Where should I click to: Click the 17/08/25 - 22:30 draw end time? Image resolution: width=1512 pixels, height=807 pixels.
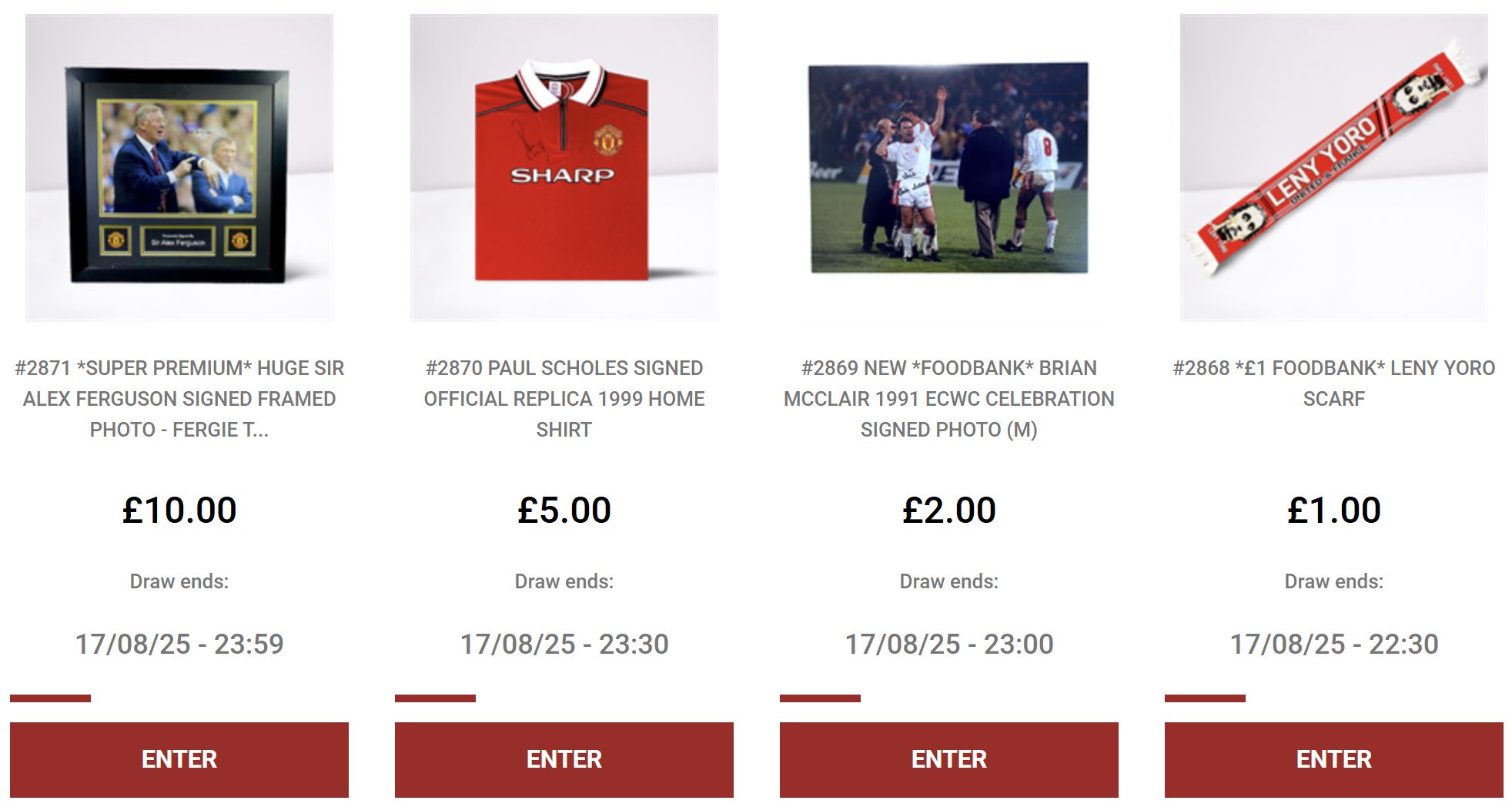coord(1334,644)
